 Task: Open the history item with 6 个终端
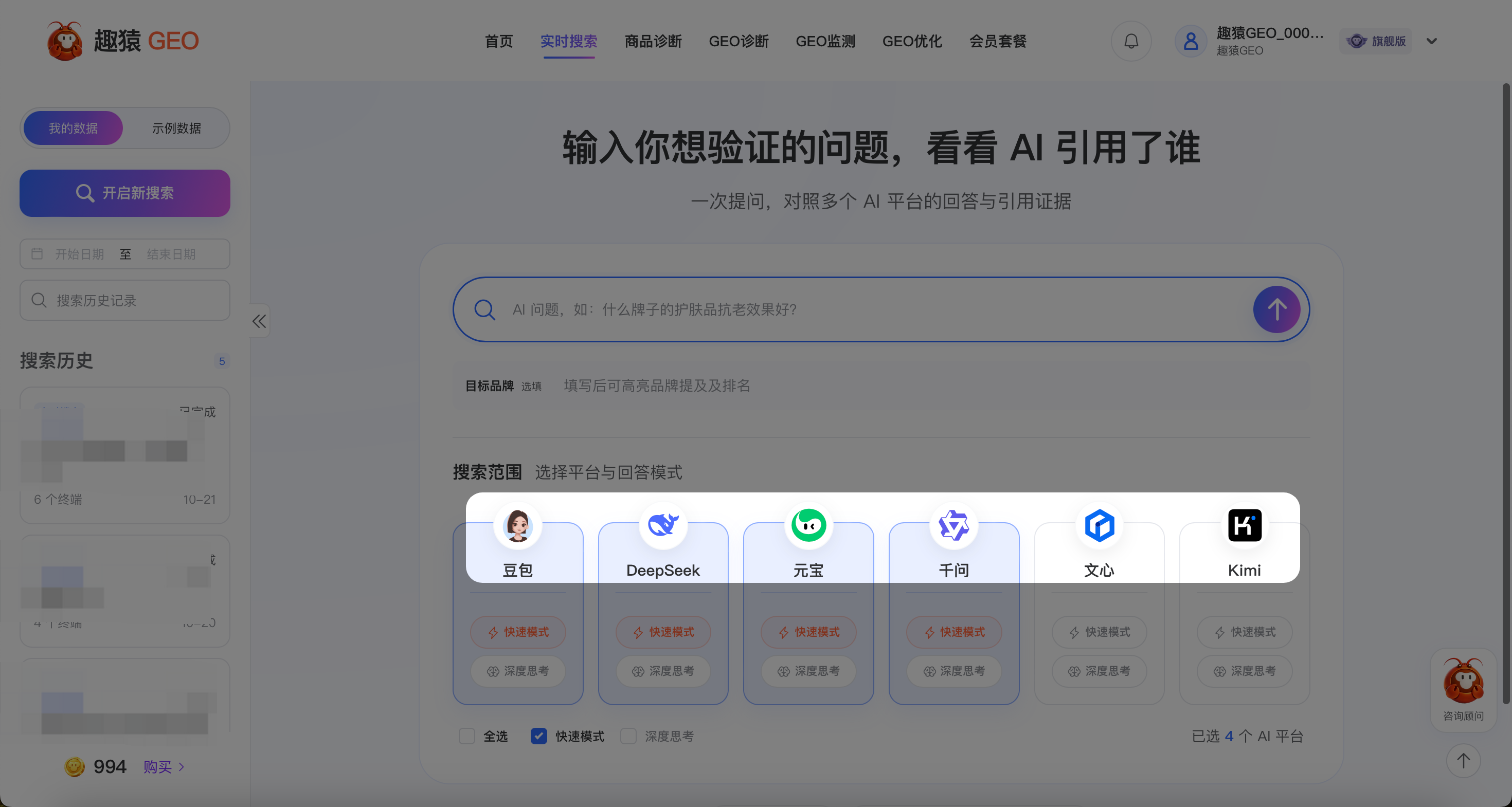click(125, 455)
